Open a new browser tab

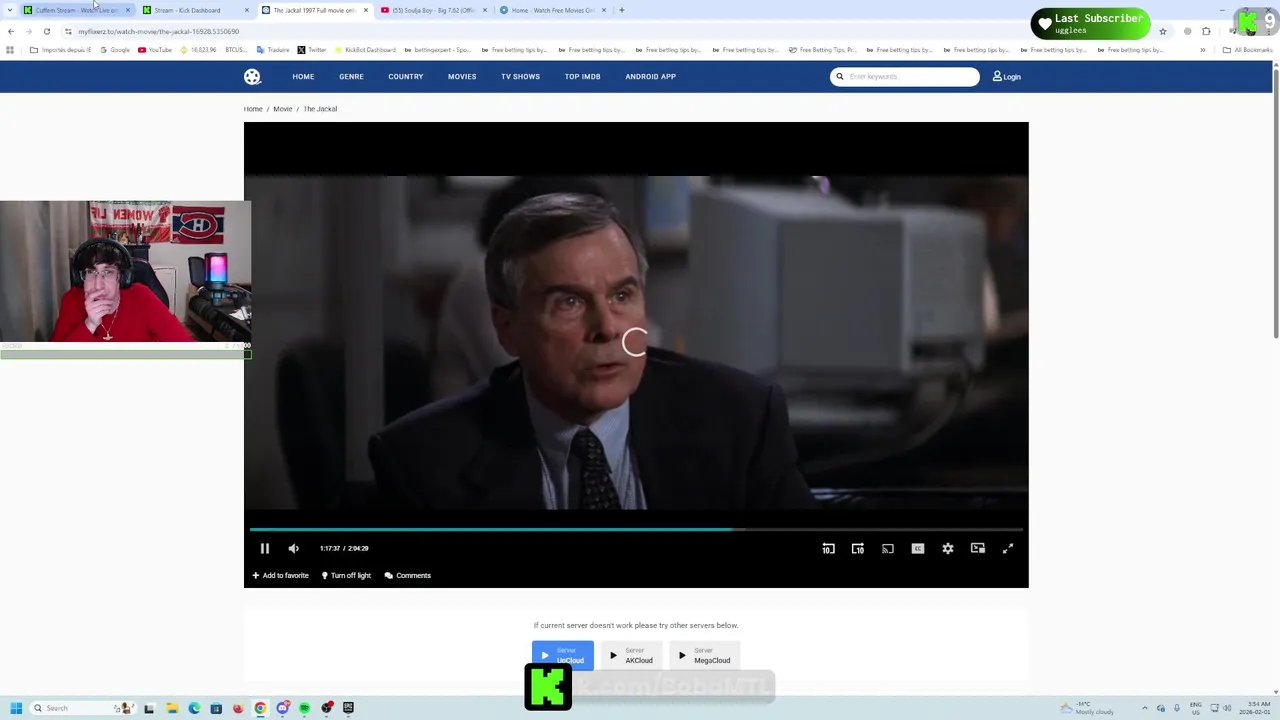coord(622,10)
